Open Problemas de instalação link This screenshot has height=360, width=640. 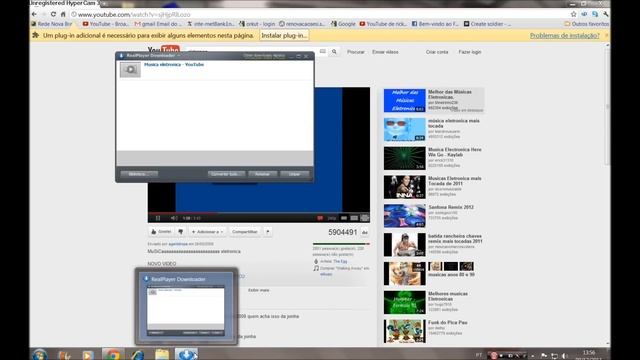[564, 36]
